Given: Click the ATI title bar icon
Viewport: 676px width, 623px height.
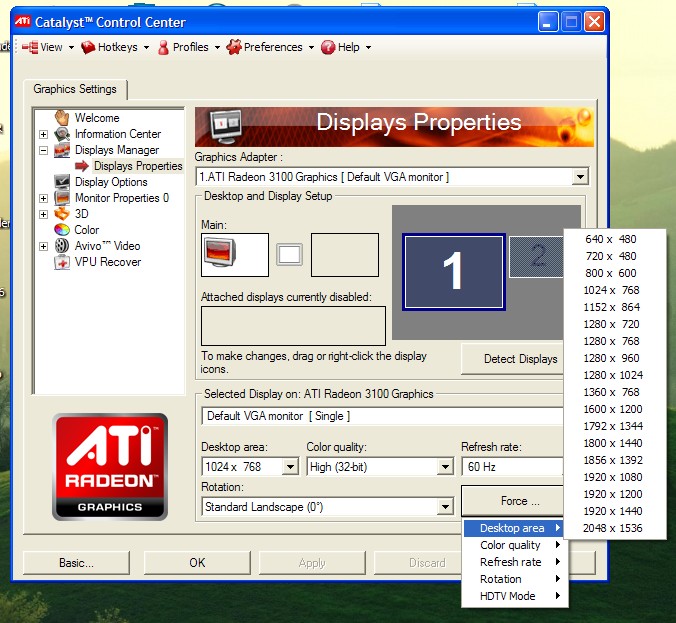Looking at the screenshot, I should (x=22, y=21).
